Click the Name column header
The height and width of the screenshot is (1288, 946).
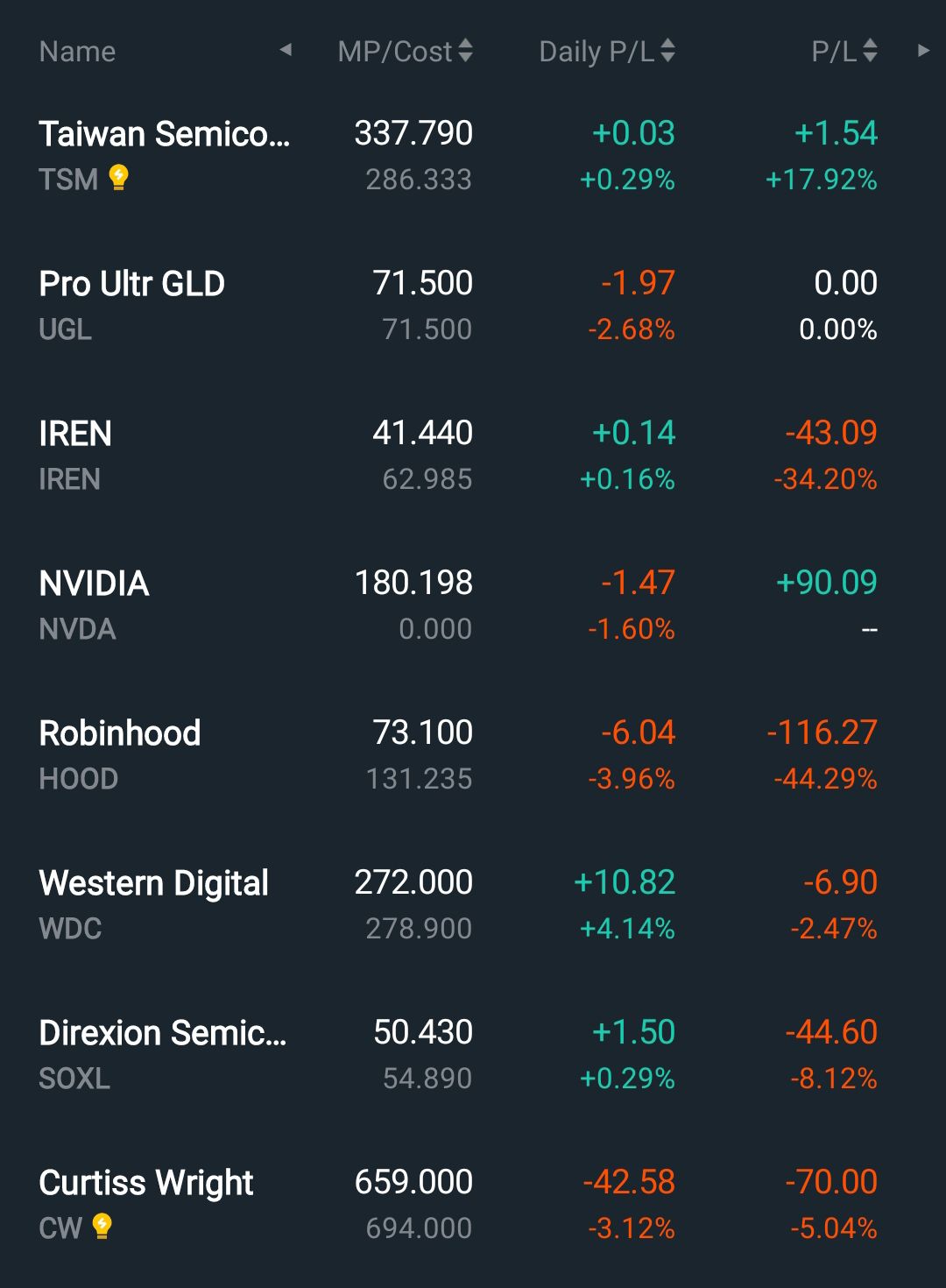coord(77,52)
